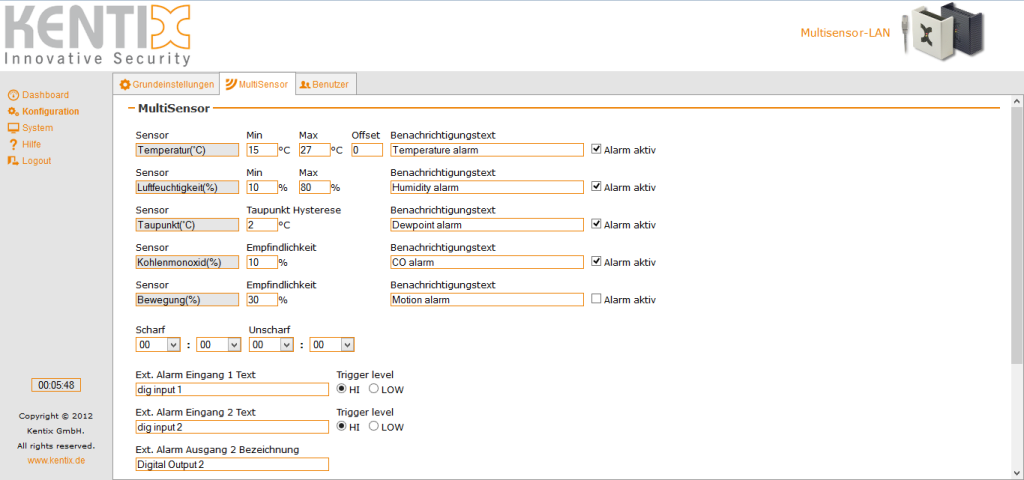Click the Dashboard gauge icon in sidebar
This screenshot has height=480, width=1024.
tap(13, 95)
